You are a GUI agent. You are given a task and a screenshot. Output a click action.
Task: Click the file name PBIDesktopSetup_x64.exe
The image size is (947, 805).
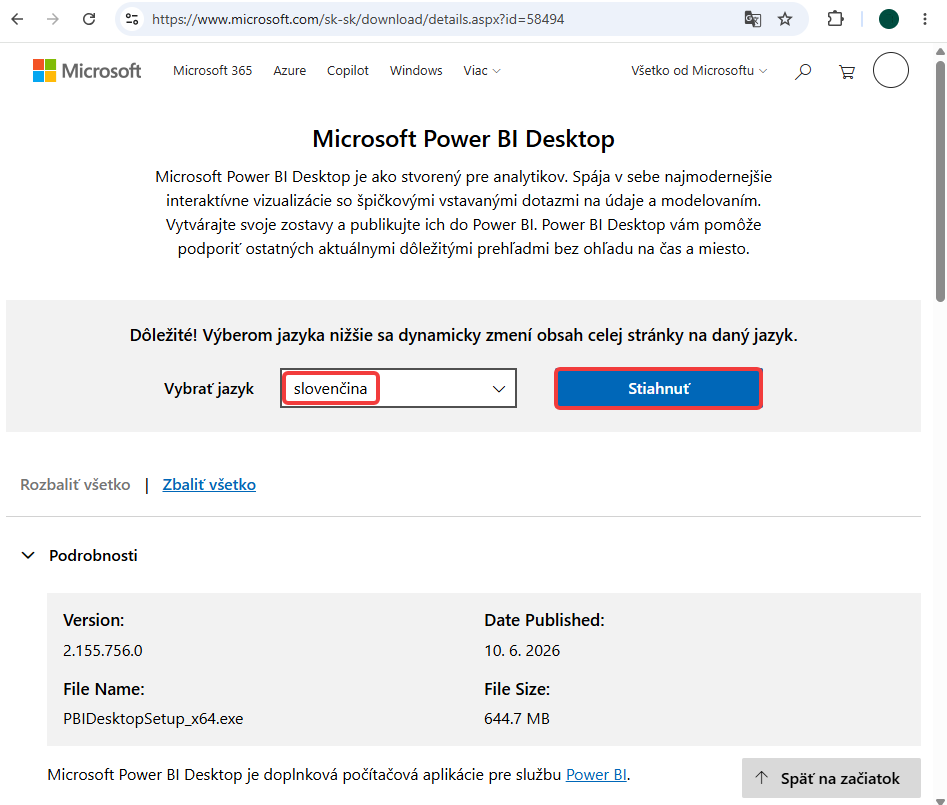point(153,719)
